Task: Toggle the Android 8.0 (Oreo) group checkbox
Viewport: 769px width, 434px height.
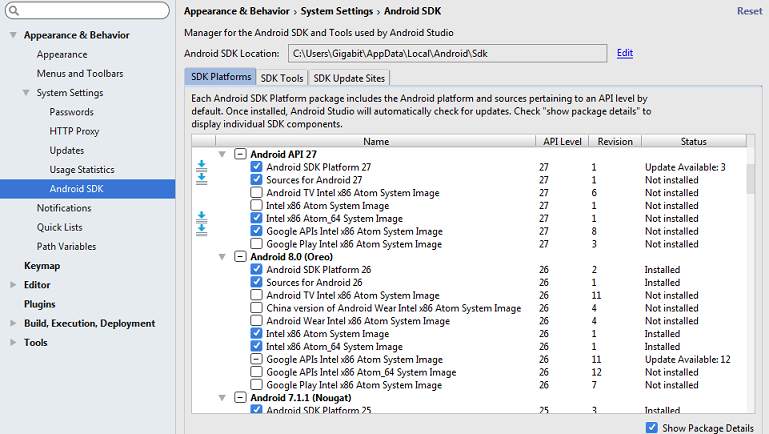Action: click(x=240, y=256)
